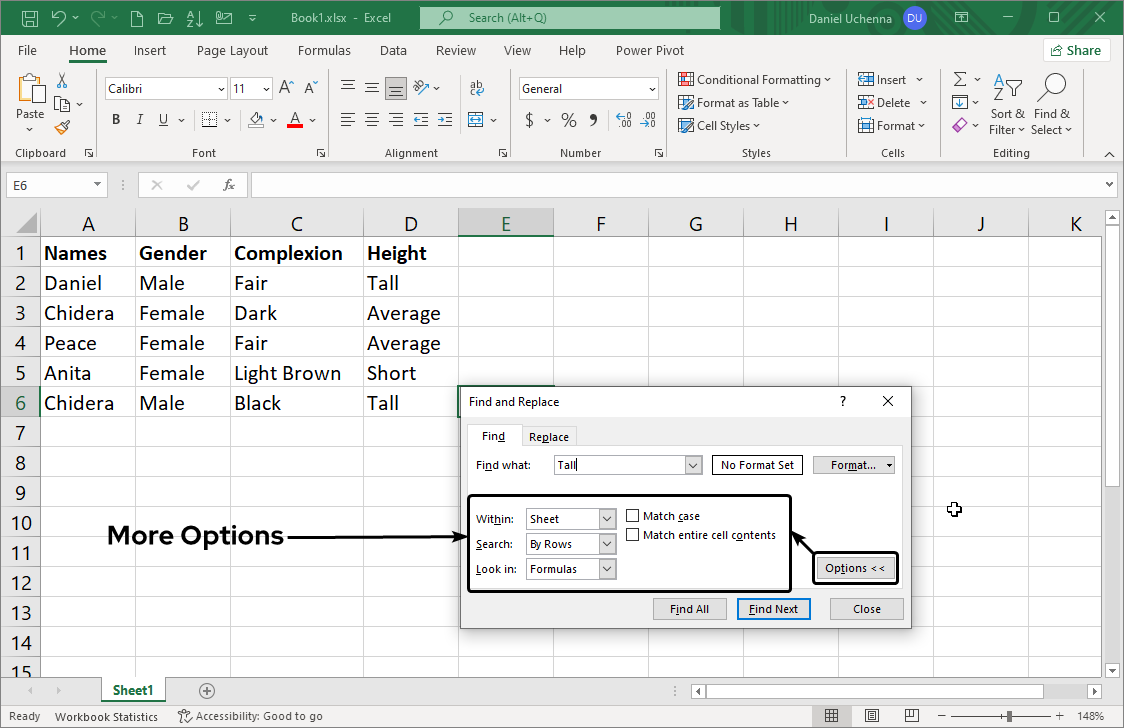1124x728 pixels.
Task: Open the Formulas ribbon tab
Action: click(x=324, y=51)
